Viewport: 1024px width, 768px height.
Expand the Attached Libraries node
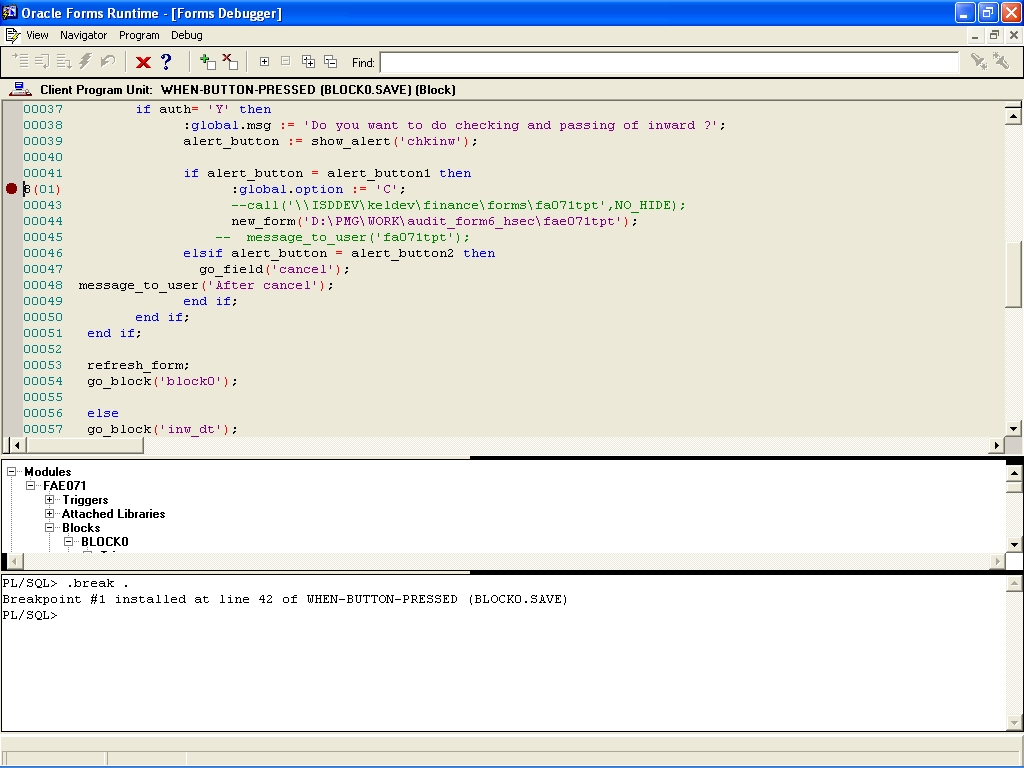[50, 514]
